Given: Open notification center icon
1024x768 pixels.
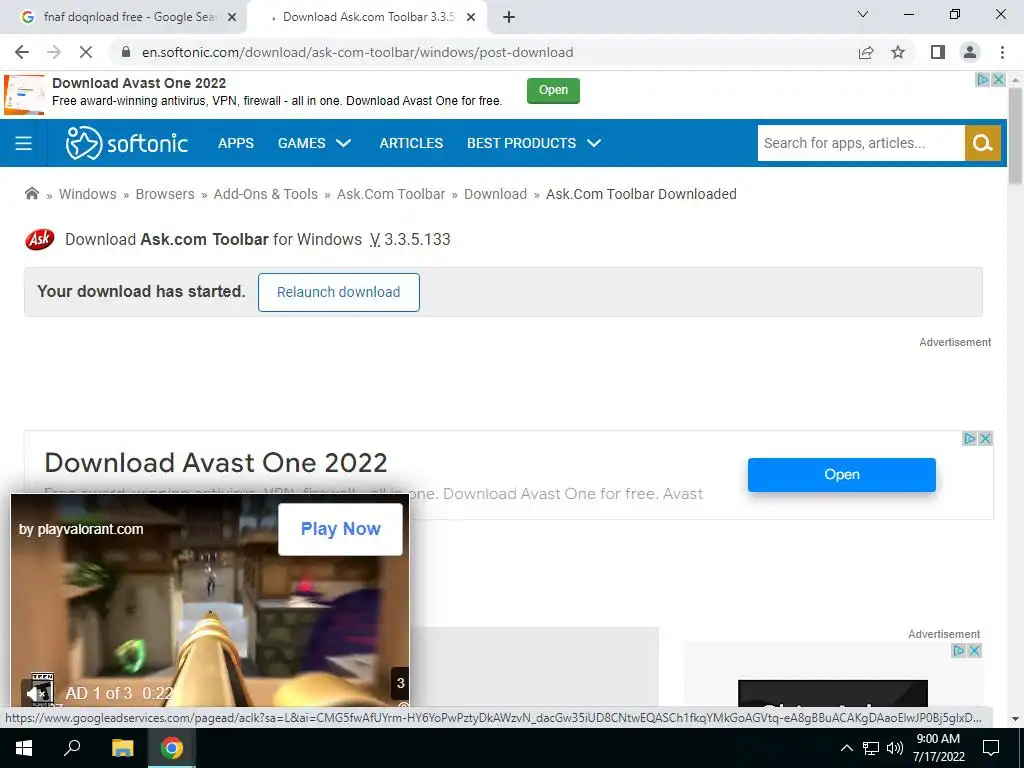Looking at the screenshot, I should coord(991,748).
